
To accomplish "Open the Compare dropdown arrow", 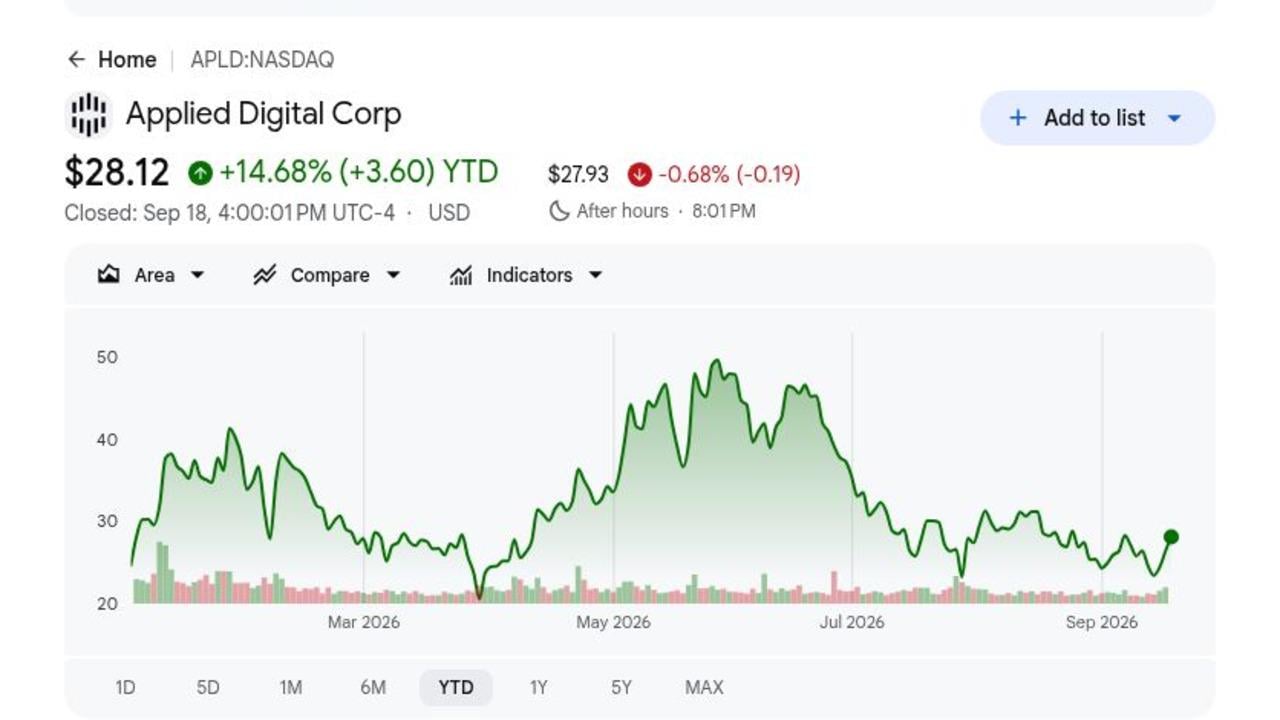I will pyautogui.click(x=393, y=275).
